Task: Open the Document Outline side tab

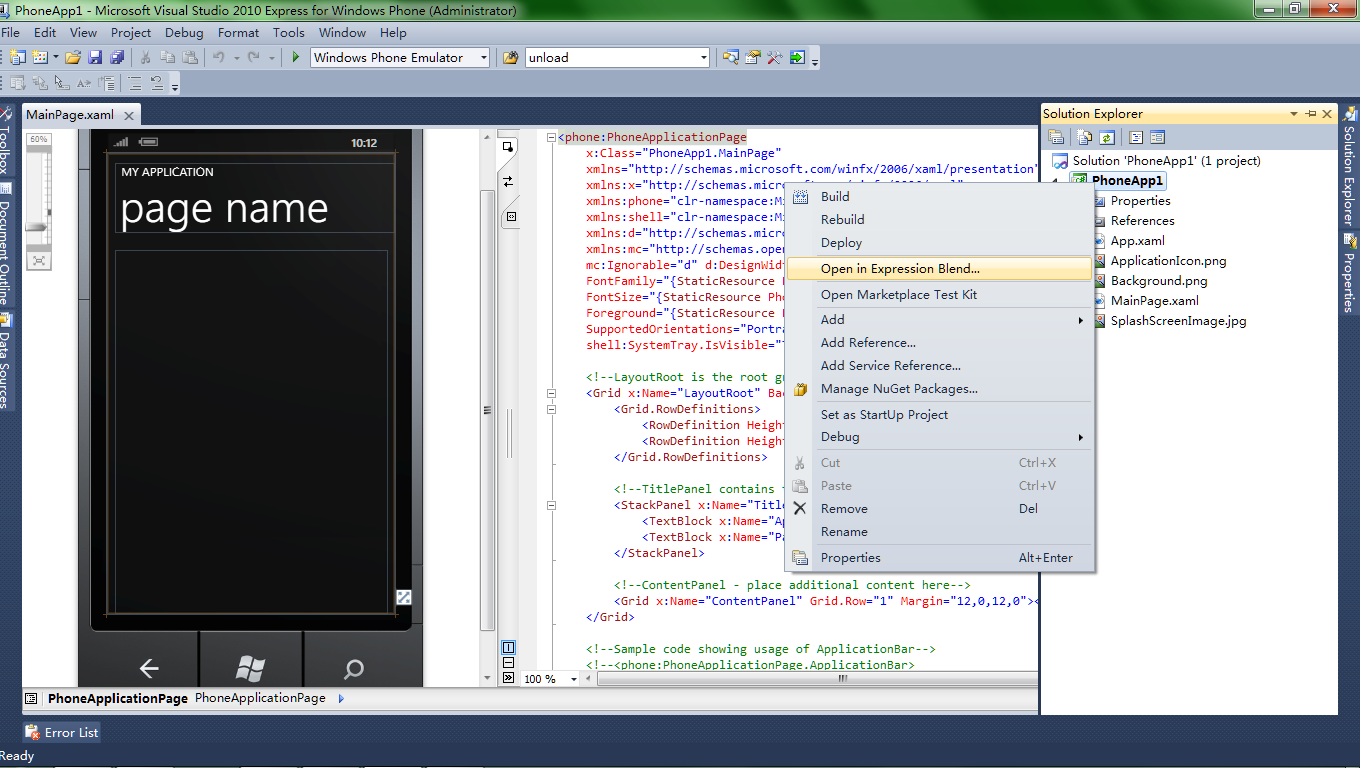Action: pyautogui.click(x=6, y=243)
